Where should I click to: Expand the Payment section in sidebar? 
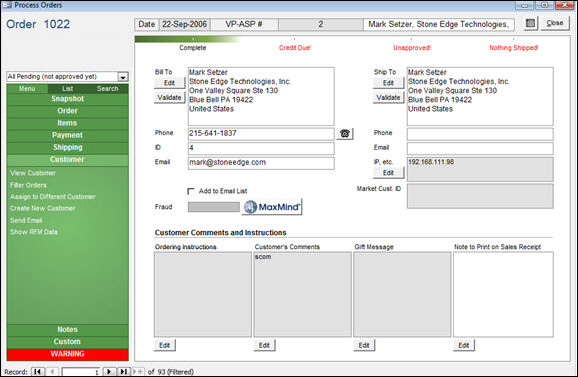(x=67, y=135)
